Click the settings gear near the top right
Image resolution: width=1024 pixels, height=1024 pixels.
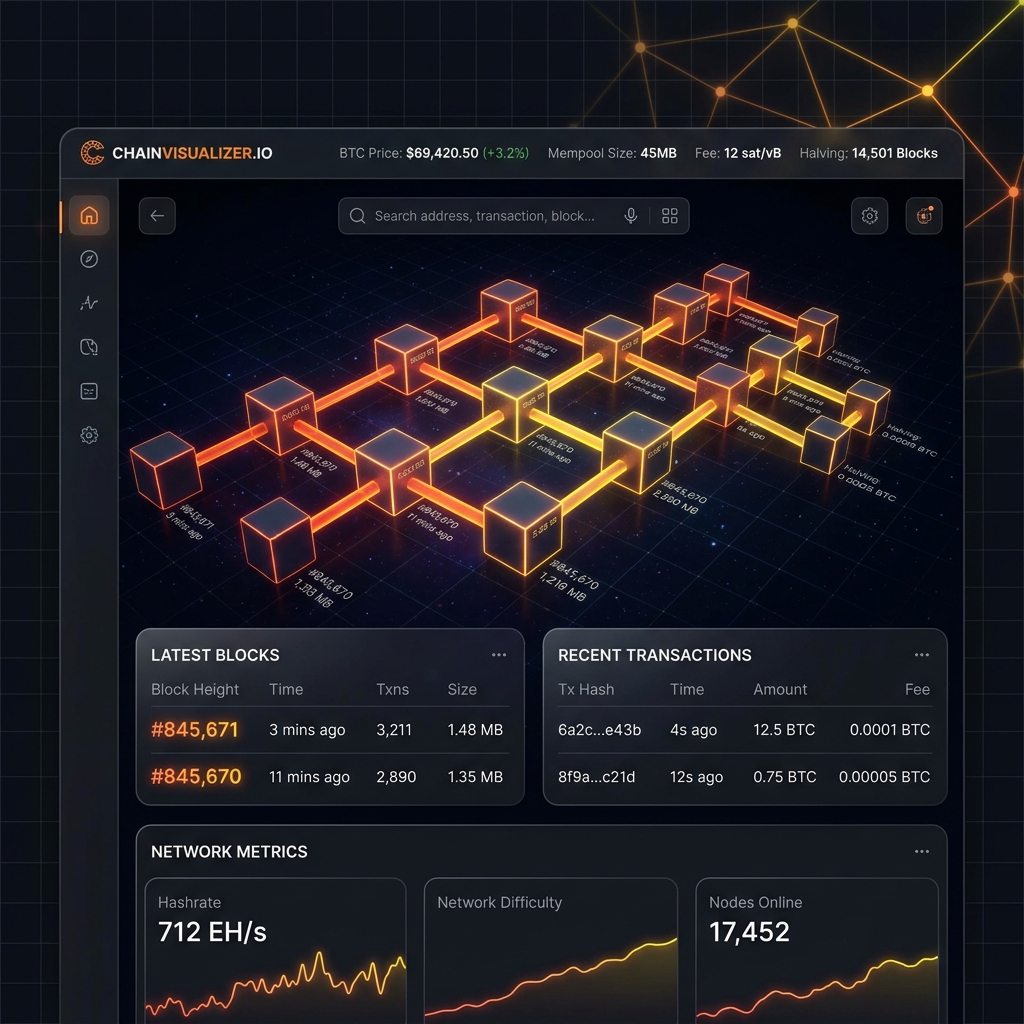coord(869,215)
